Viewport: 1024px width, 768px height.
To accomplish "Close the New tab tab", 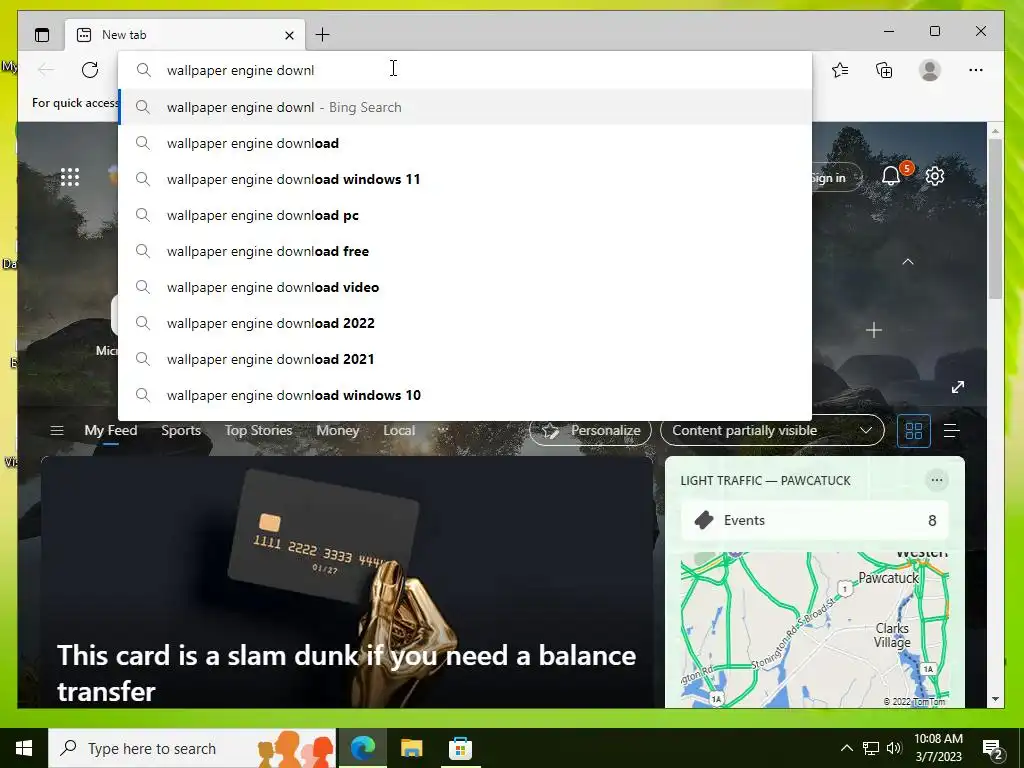I will [x=289, y=35].
